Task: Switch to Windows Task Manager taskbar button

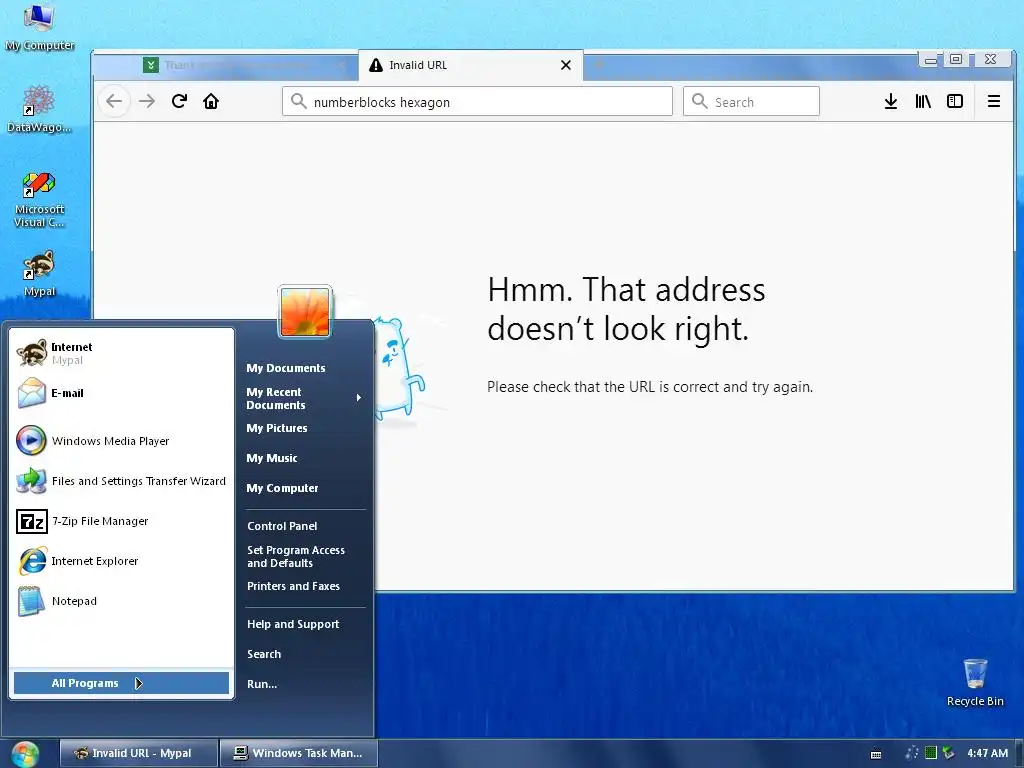Action: 298,753
